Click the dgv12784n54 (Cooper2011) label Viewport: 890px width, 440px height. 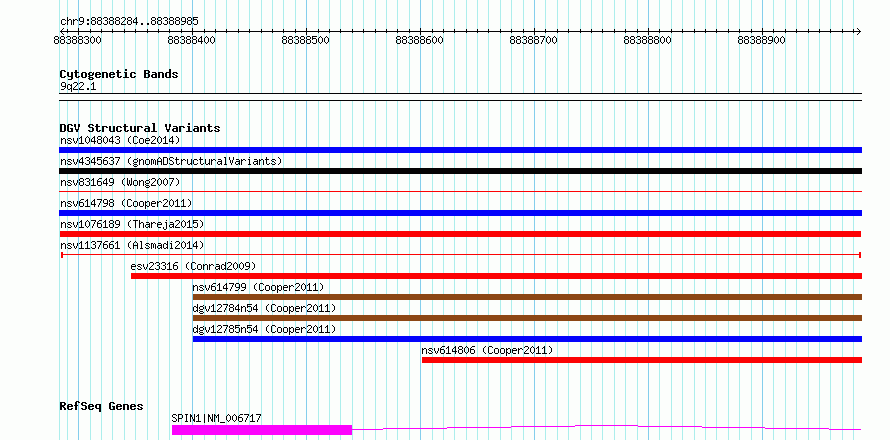tap(265, 308)
